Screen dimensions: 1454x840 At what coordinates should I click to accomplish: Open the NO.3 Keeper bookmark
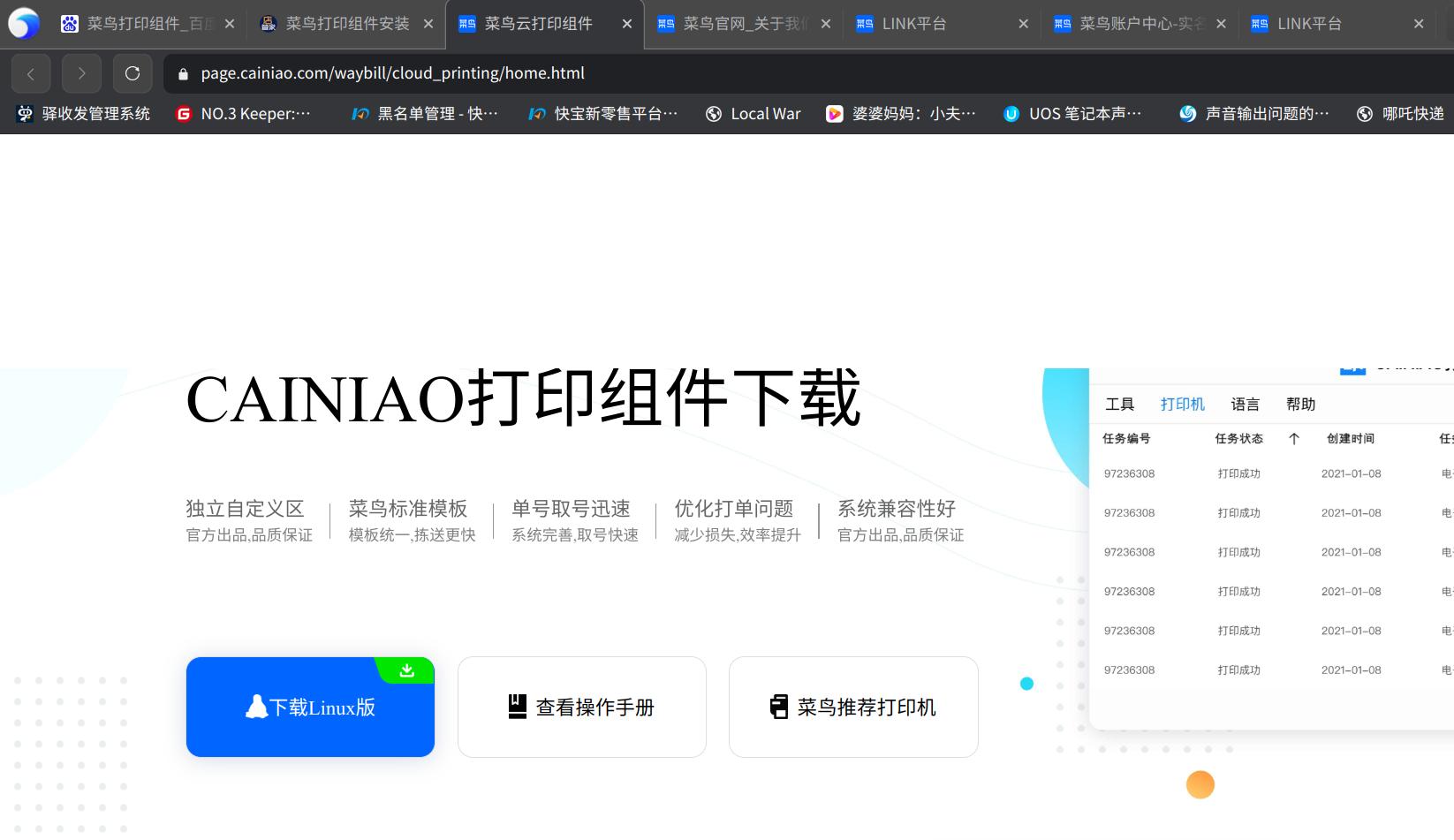pyautogui.click(x=243, y=114)
